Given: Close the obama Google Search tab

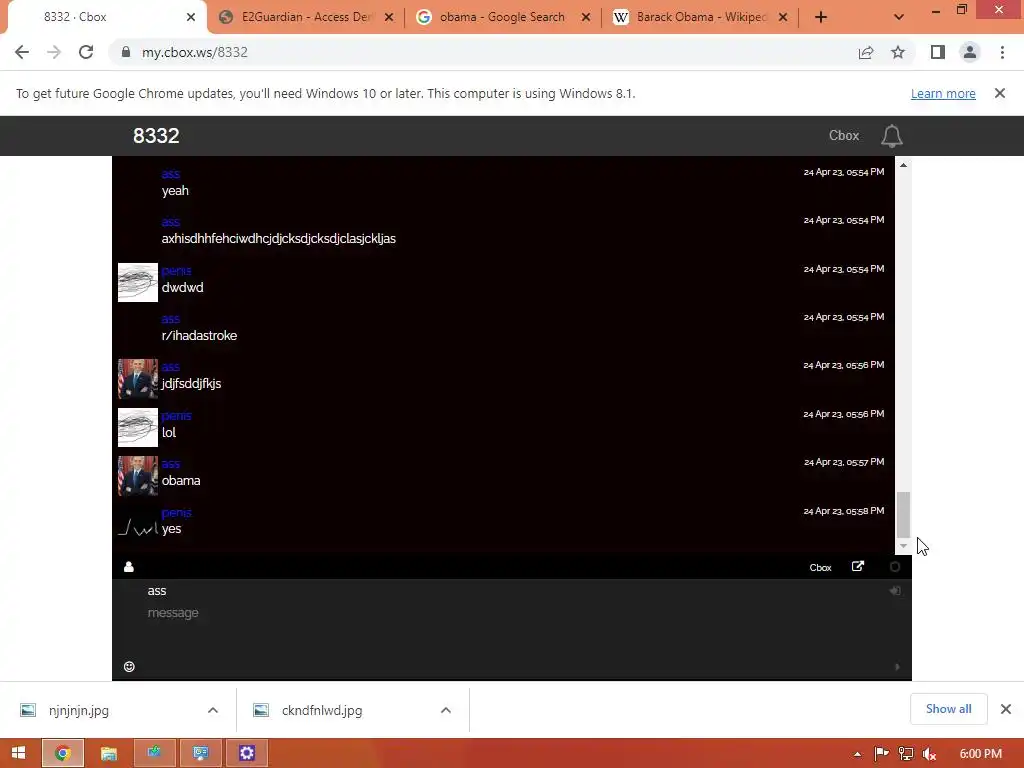Looking at the screenshot, I should (x=586, y=17).
